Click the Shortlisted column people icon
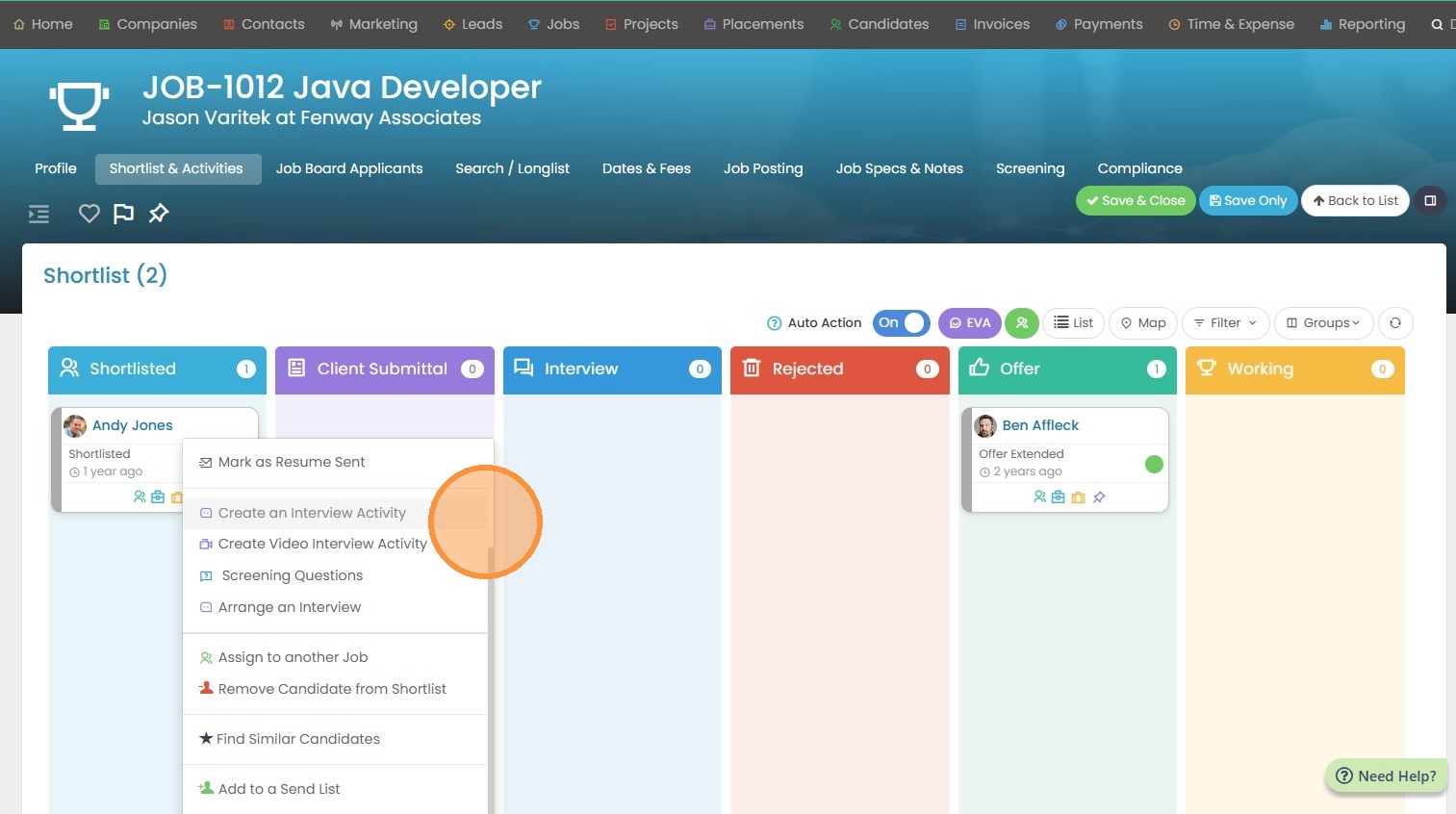The width and height of the screenshot is (1456, 814). click(x=69, y=368)
